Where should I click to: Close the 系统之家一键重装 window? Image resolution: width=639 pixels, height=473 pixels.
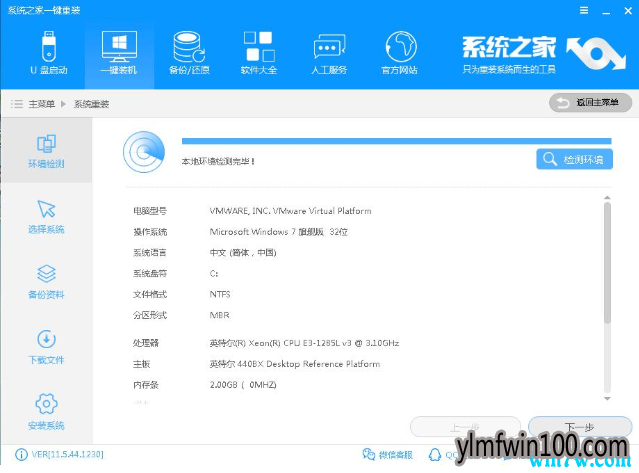(628, 11)
